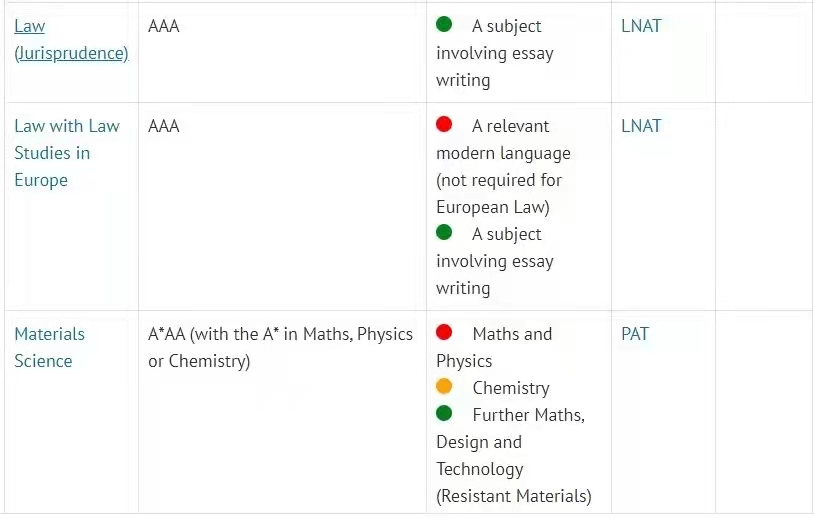
Task: Click the 'European Law)' text
Action: (x=493, y=207)
